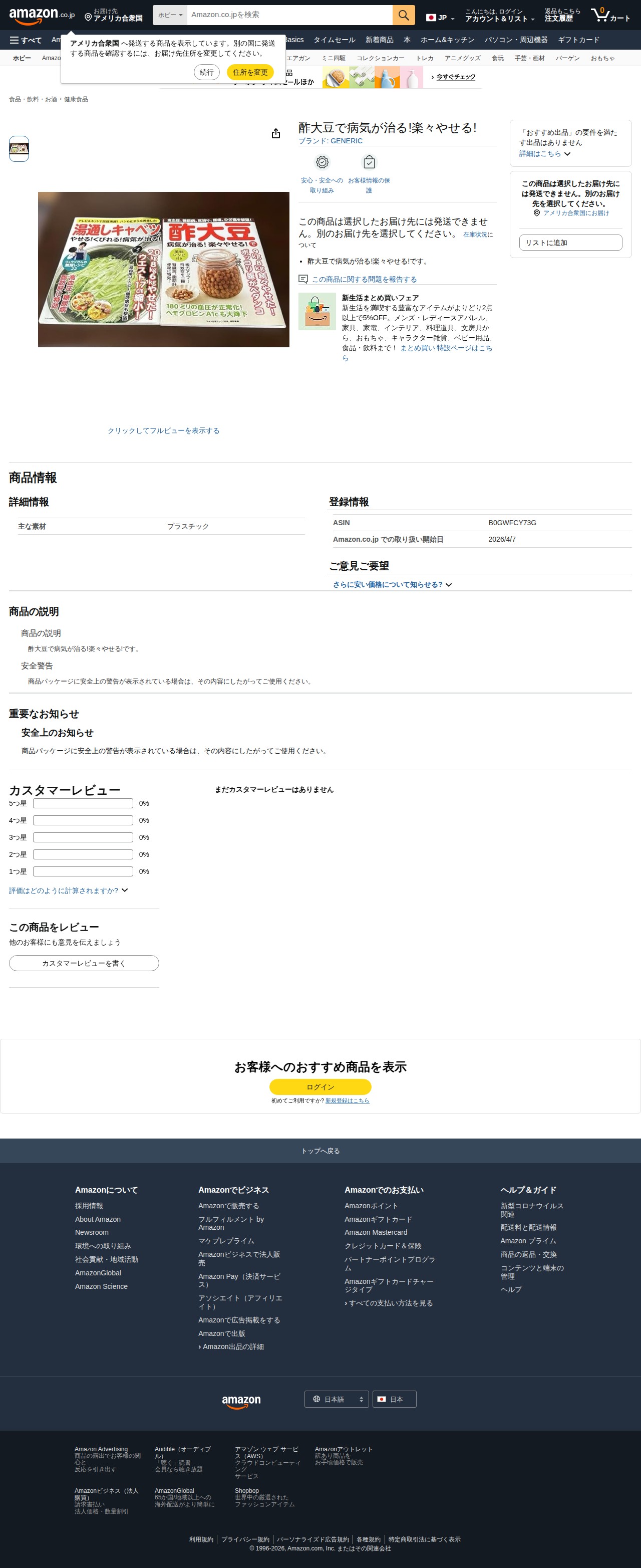The image size is (641, 1568).
Task: Click the 新規登録はこちら link
Action: point(347,1100)
